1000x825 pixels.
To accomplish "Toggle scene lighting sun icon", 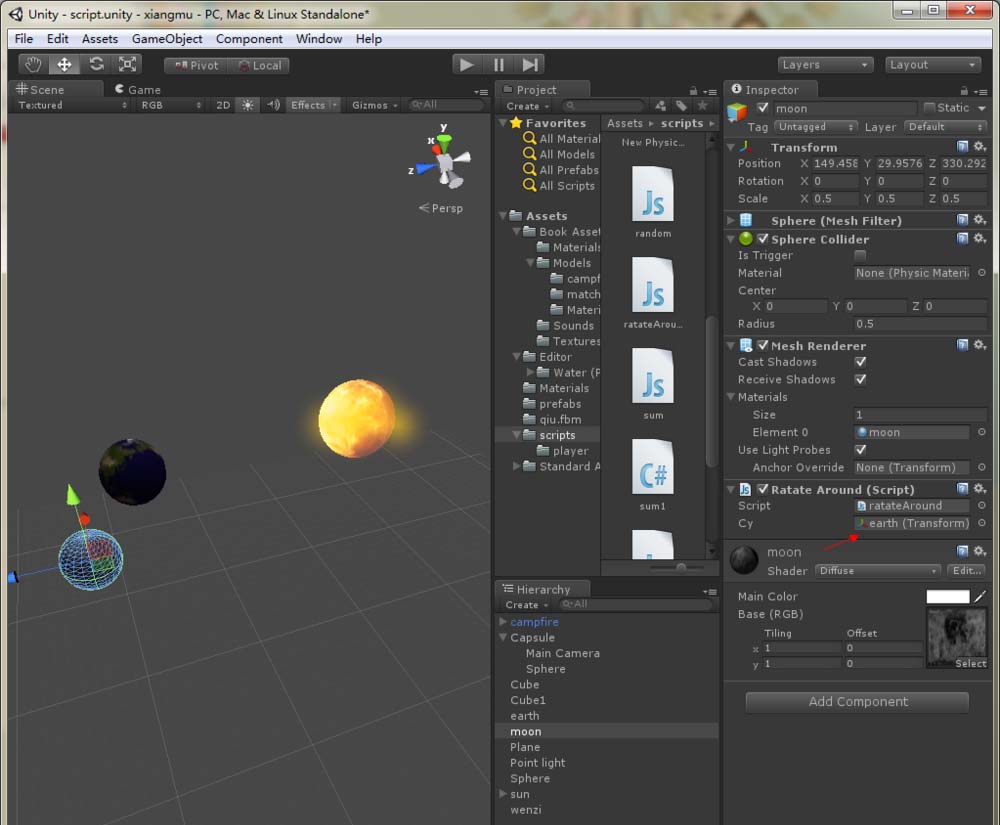I will click(247, 105).
